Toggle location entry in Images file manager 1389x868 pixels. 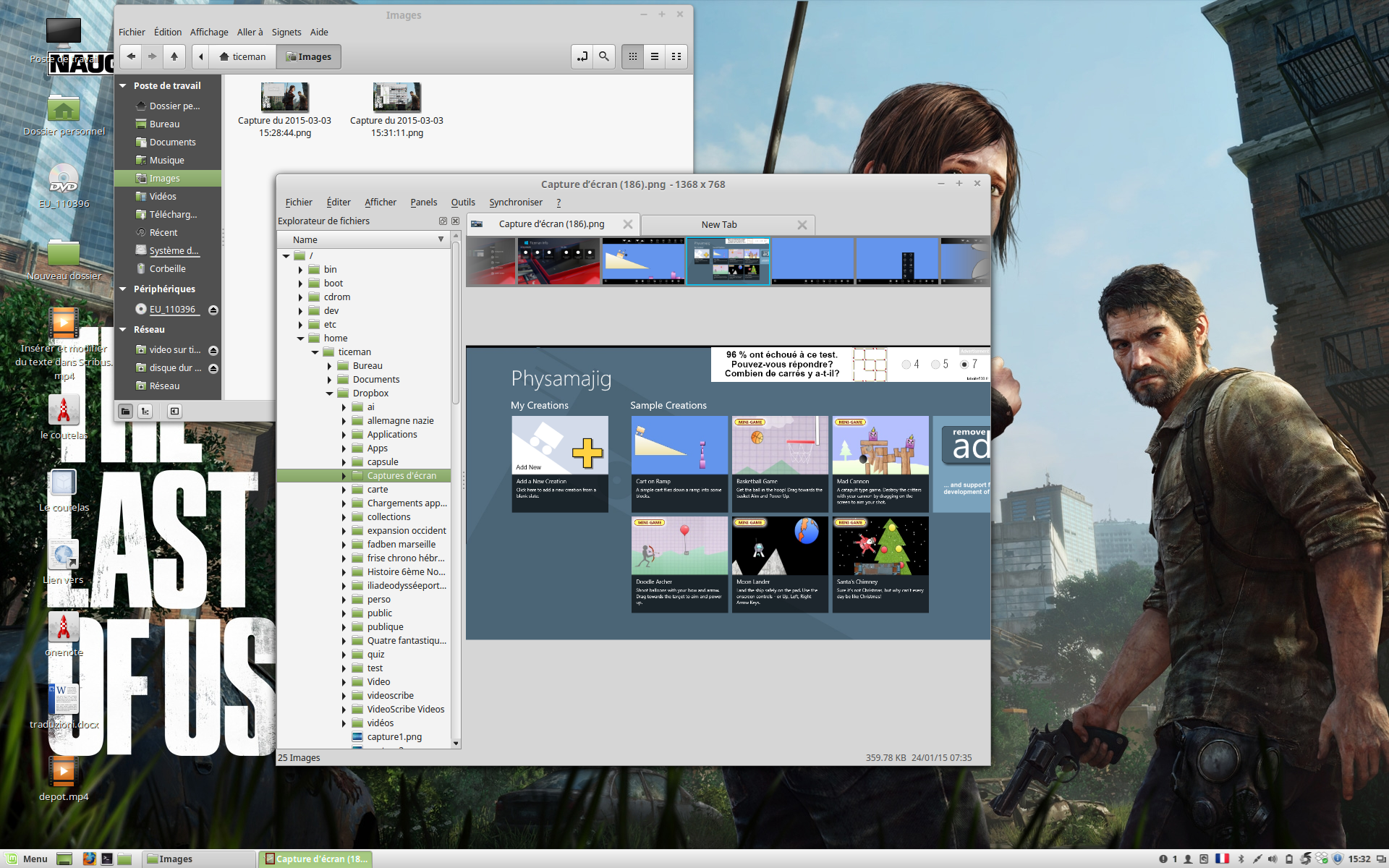pos(582,56)
